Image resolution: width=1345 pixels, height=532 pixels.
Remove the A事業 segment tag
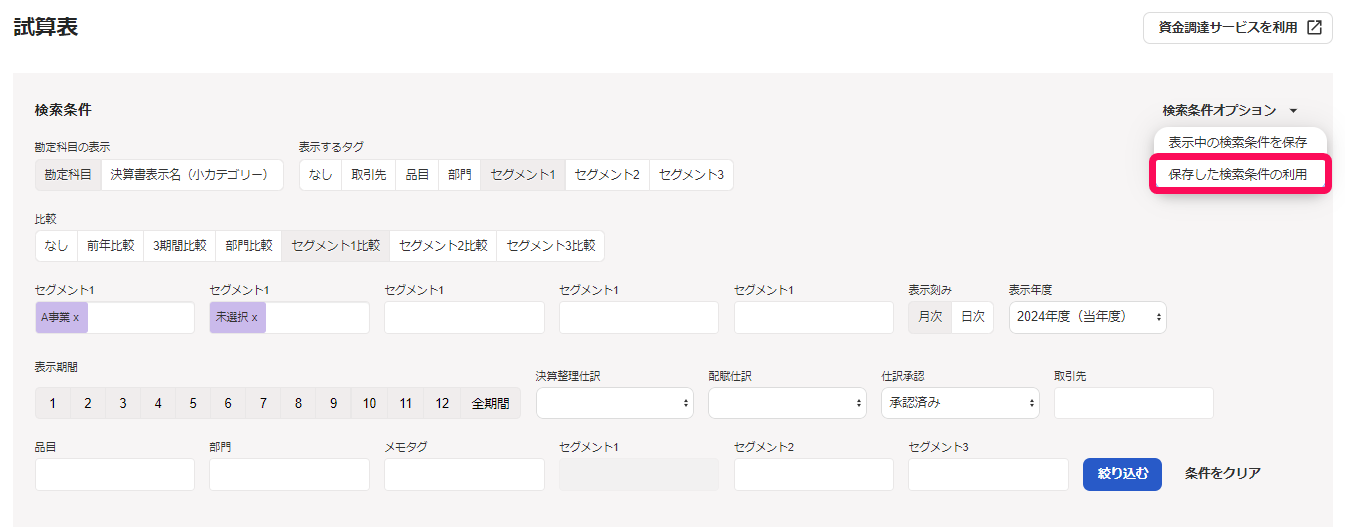pos(78,317)
